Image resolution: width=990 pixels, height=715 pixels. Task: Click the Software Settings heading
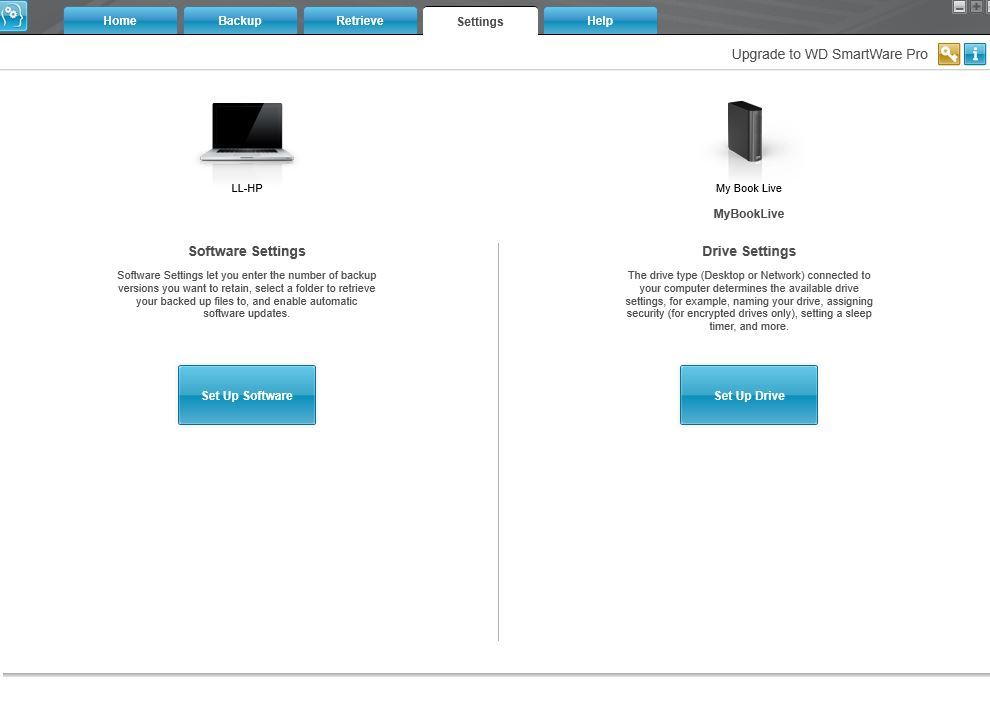coord(247,251)
